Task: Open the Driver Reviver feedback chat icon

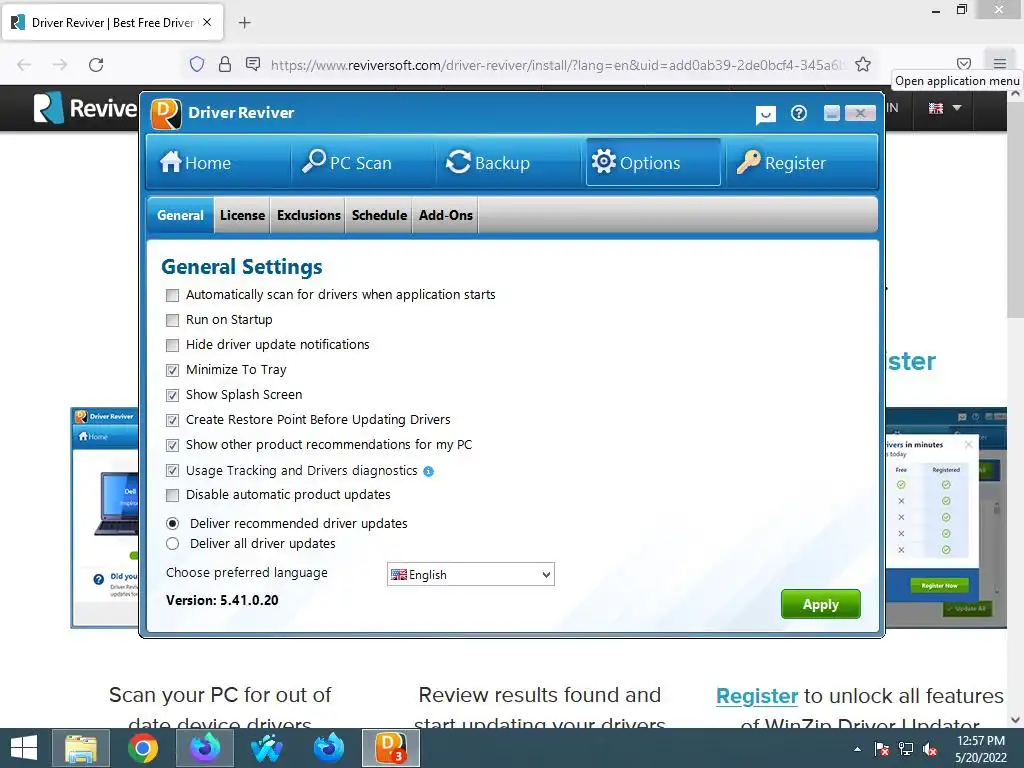Action: coord(765,114)
